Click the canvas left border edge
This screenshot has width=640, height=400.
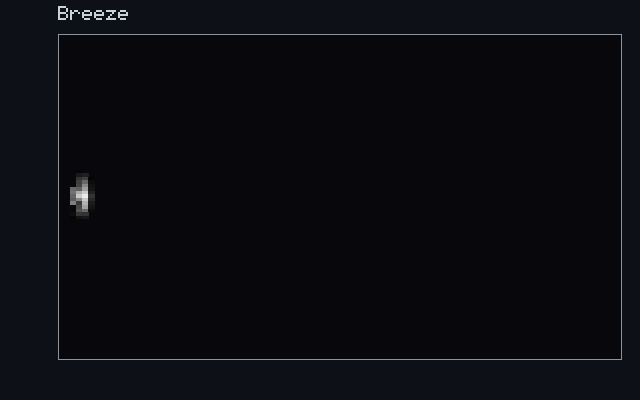click(58, 197)
